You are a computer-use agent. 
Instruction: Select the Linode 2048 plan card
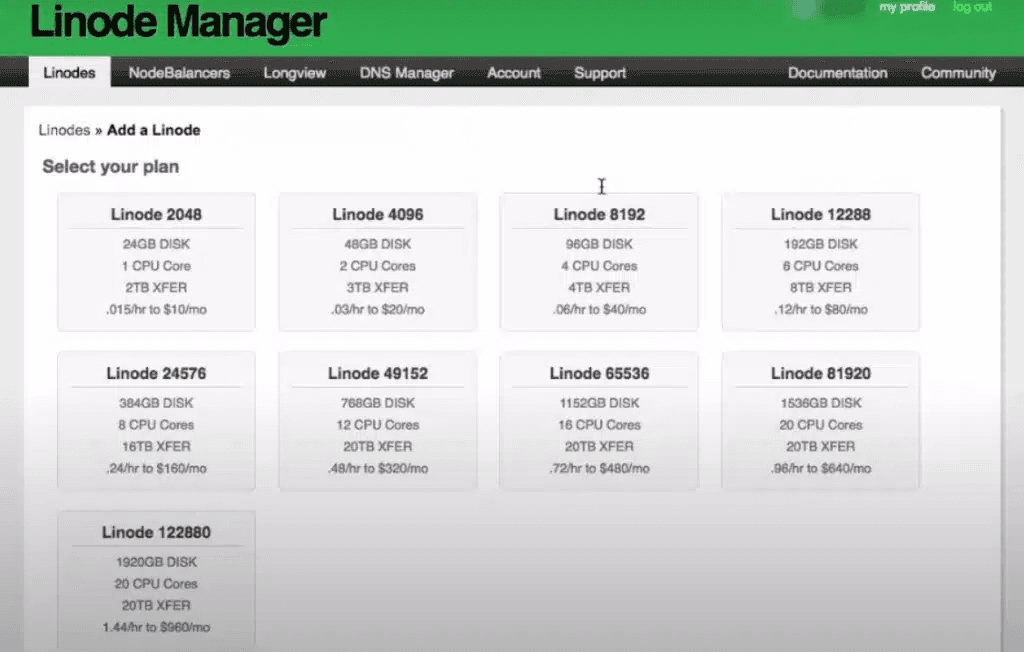[156, 262]
